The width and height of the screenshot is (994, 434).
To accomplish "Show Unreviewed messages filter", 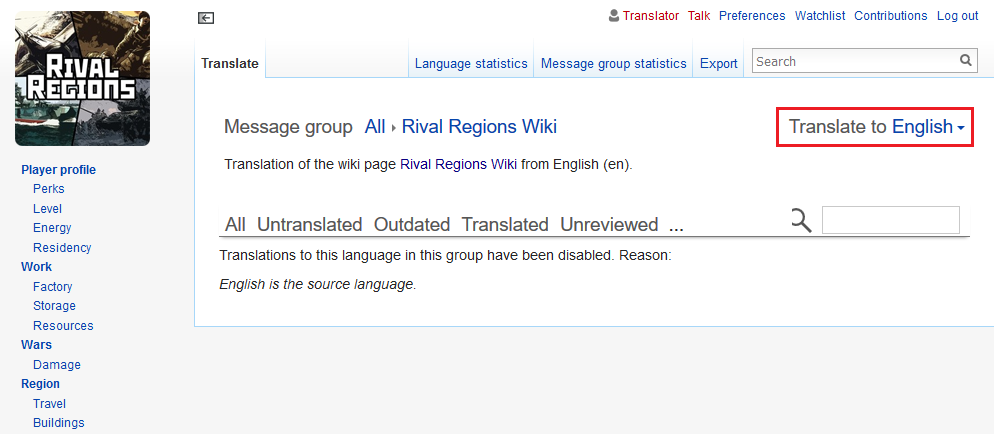I will pyautogui.click(x=609, y=224).
